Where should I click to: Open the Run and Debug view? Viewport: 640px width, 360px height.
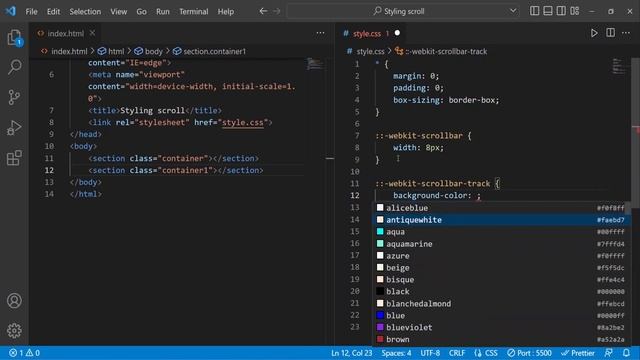14,127
